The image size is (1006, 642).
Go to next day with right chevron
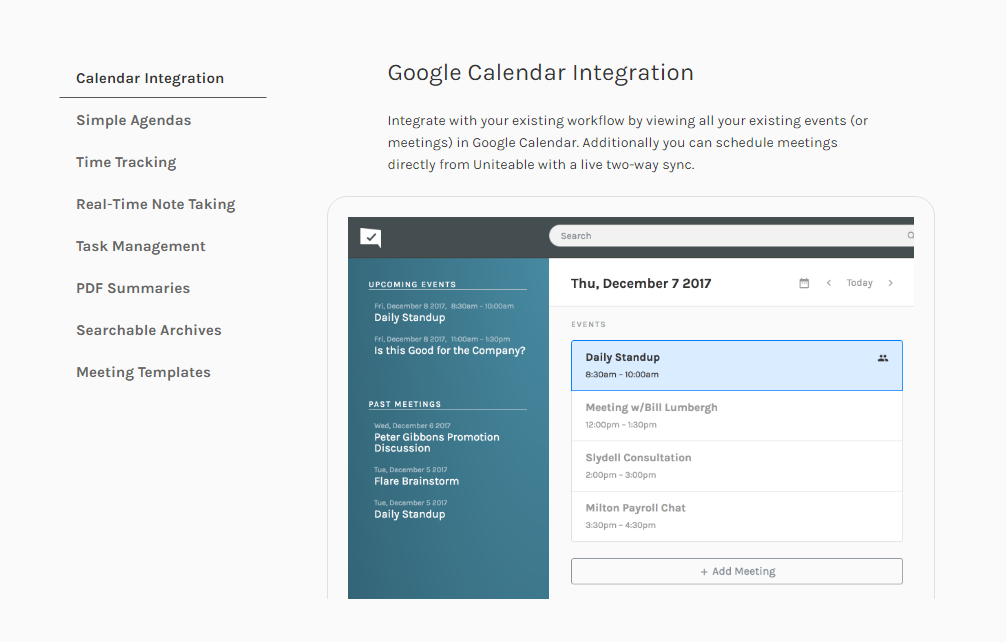pos(891,283)
